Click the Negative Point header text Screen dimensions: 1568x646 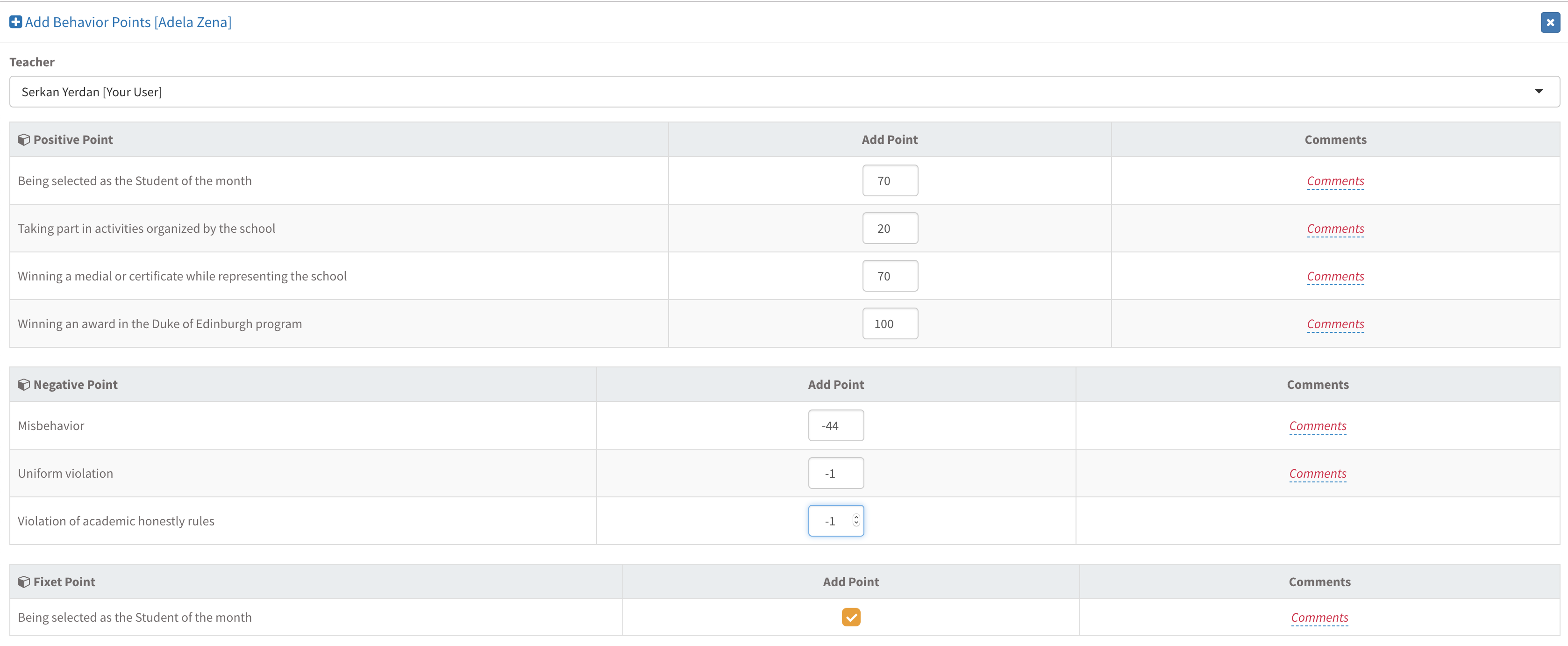(76, 385)
